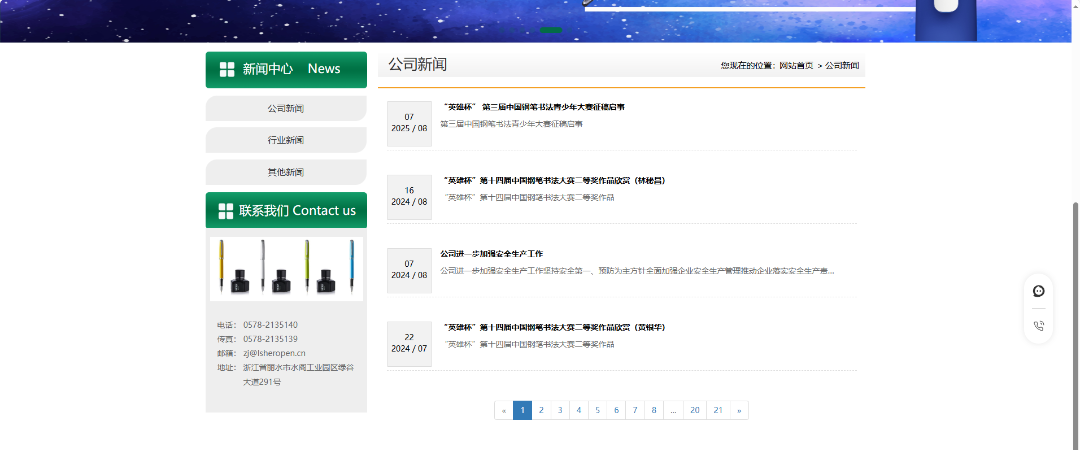This screenshot has width=1080, height=450.
Task: Click the customer service chat icon
Action: click(x=1039, y=291)
